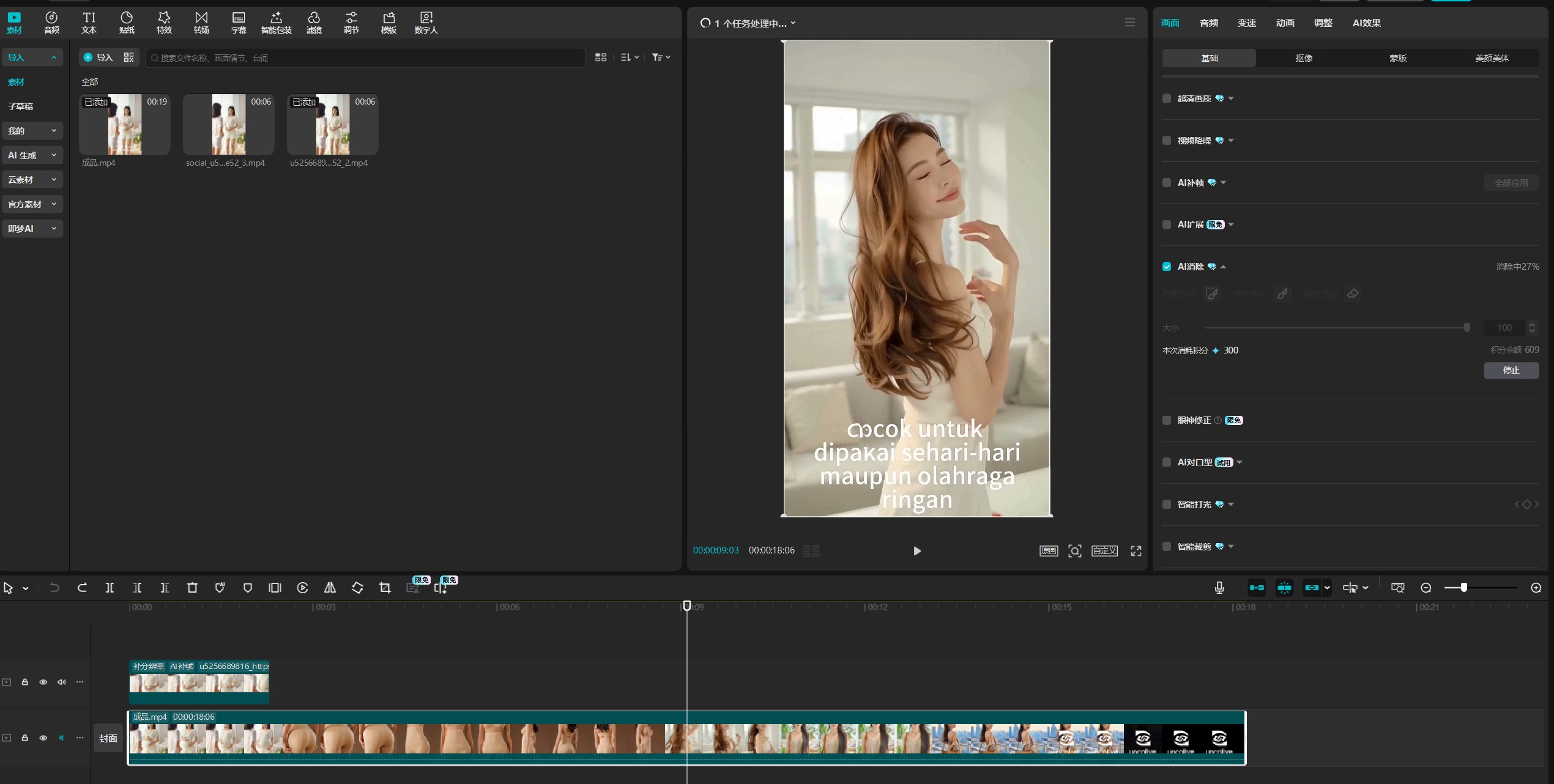The width and height of the screenshot is (1554, 784).
Task: Click the microphone record voiceover icon
Action: pyautogui.click(x=1219, y=588)
